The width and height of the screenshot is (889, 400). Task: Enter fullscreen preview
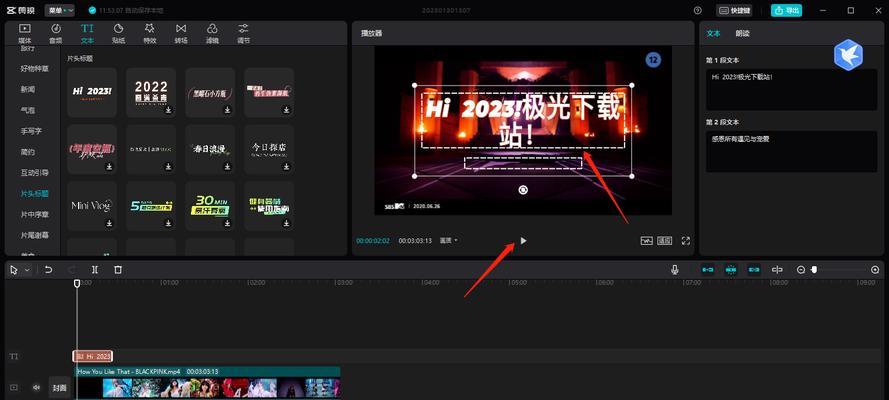[685, 241]
